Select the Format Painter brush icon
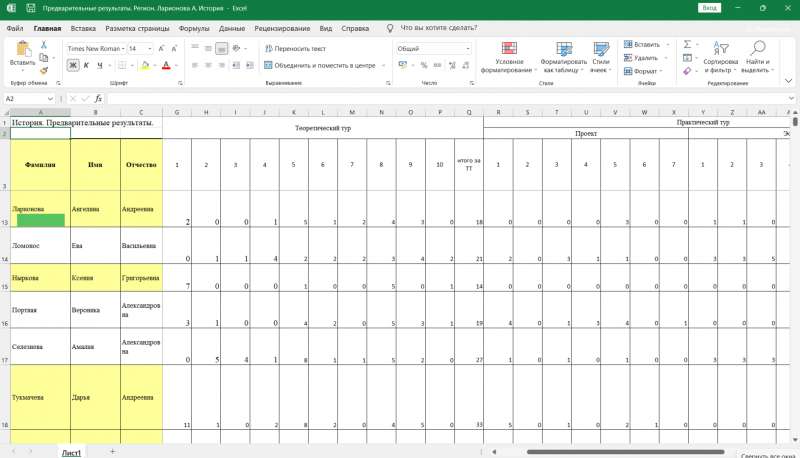Image resolution: width=800 pixels, height=458 pixels. click(x=44, y=70)
